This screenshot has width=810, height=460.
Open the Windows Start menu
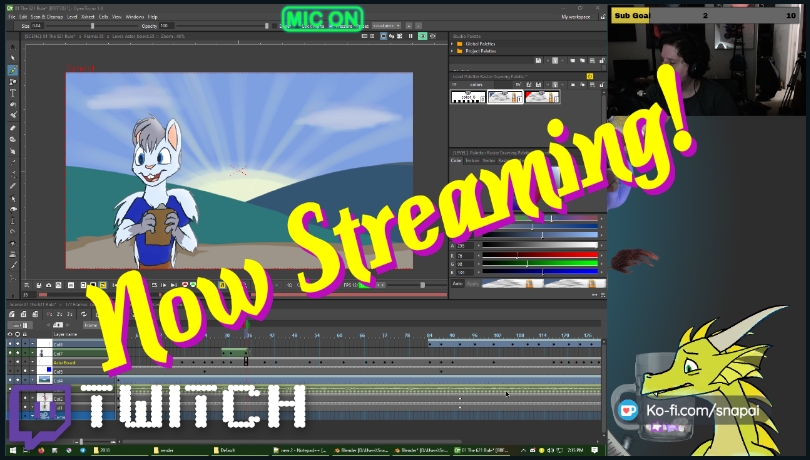click(x=12, y=450)
